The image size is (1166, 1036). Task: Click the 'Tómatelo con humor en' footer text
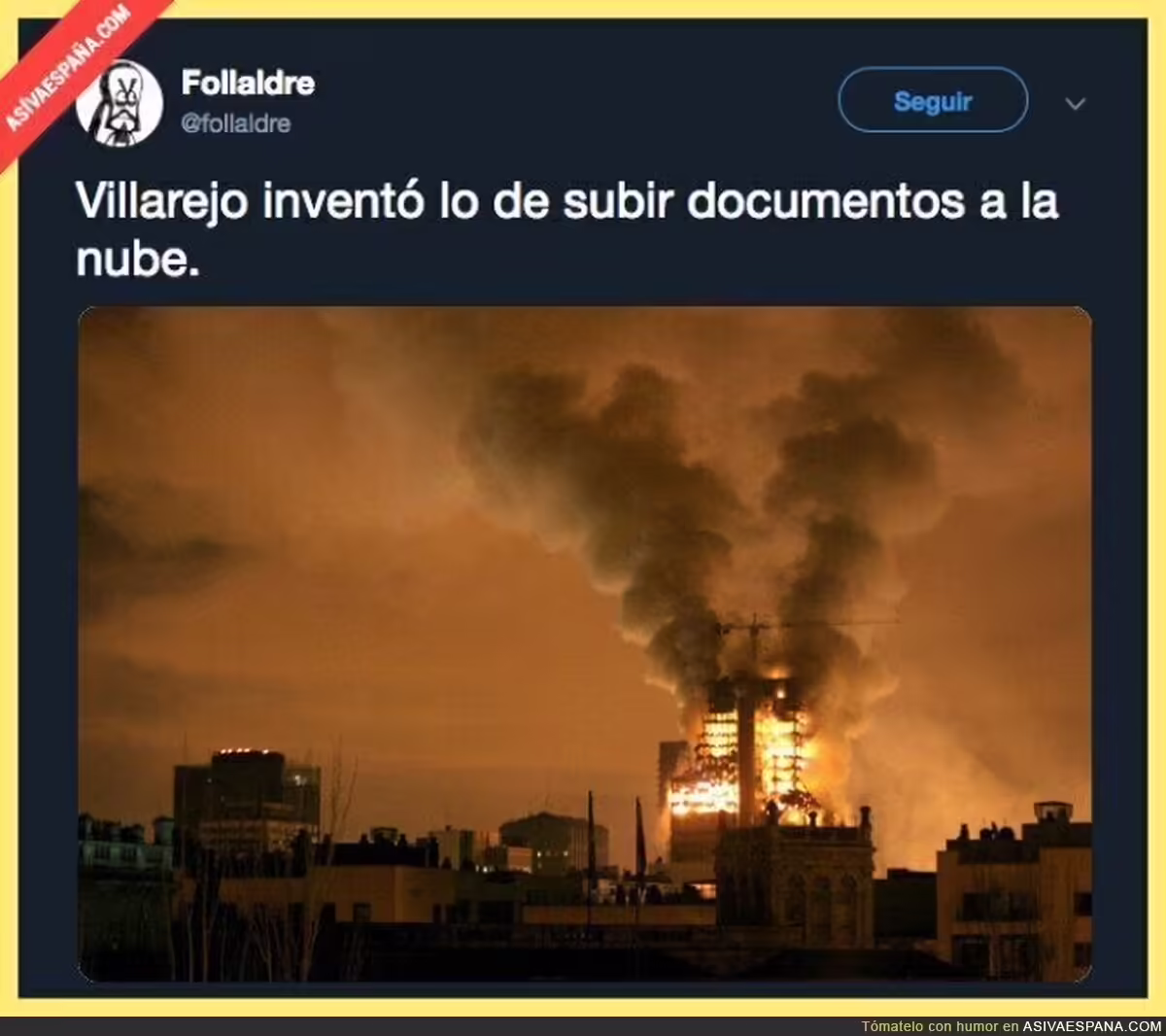(x=940, y=1026)
